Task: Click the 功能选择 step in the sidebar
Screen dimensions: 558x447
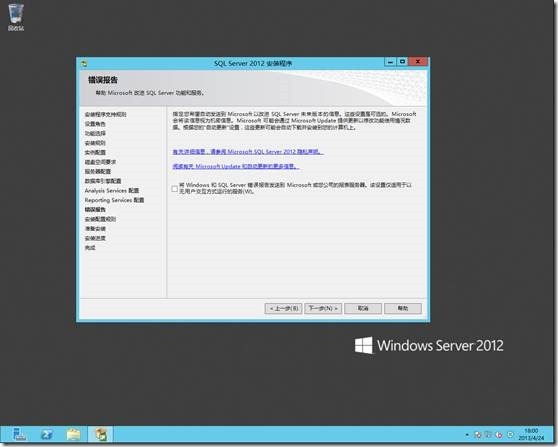Action: click(95, 133)
